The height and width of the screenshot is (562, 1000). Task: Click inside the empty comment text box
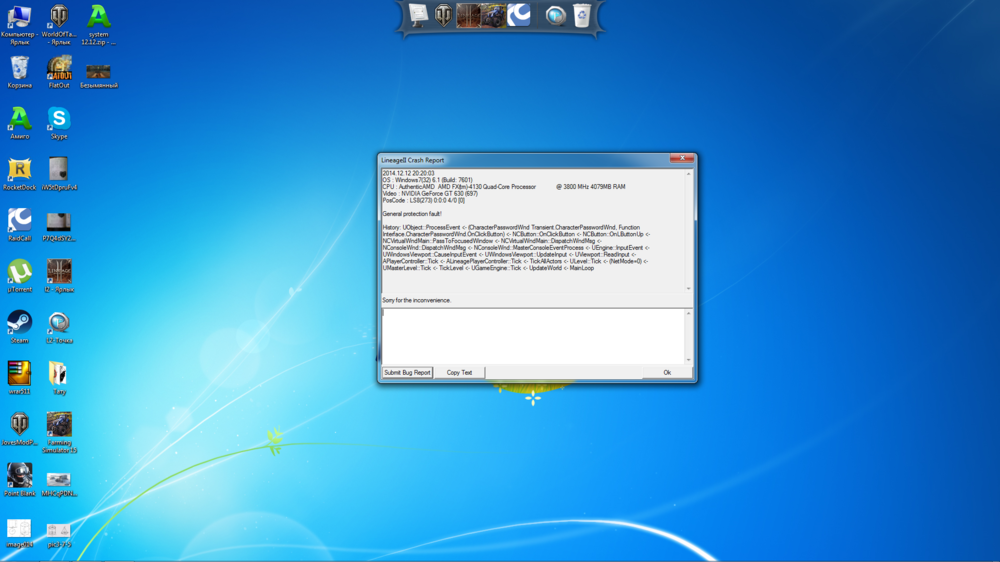[x=533, y=336]
